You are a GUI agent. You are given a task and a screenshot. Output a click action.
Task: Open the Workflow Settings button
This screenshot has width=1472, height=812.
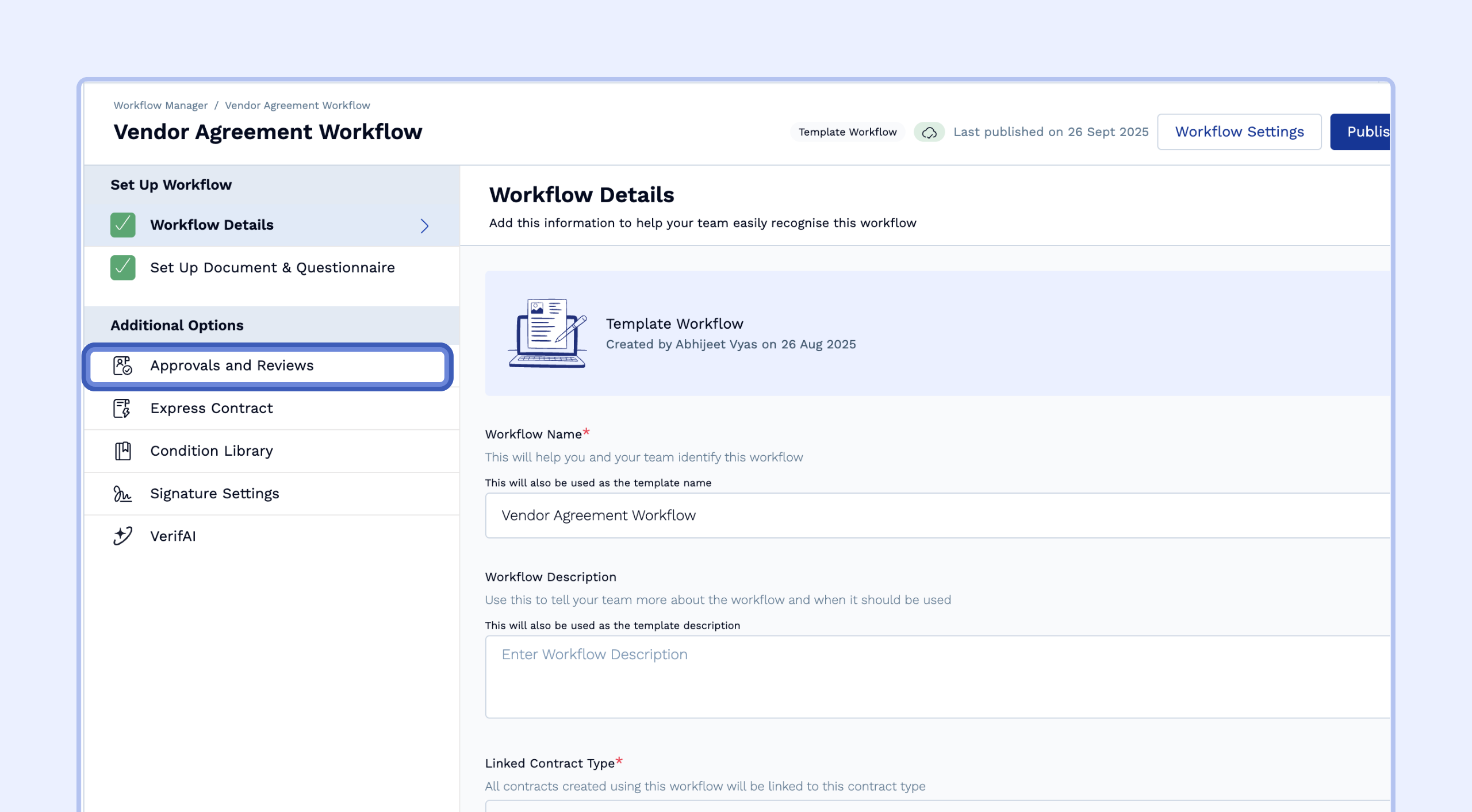(x=1239, y=132)
